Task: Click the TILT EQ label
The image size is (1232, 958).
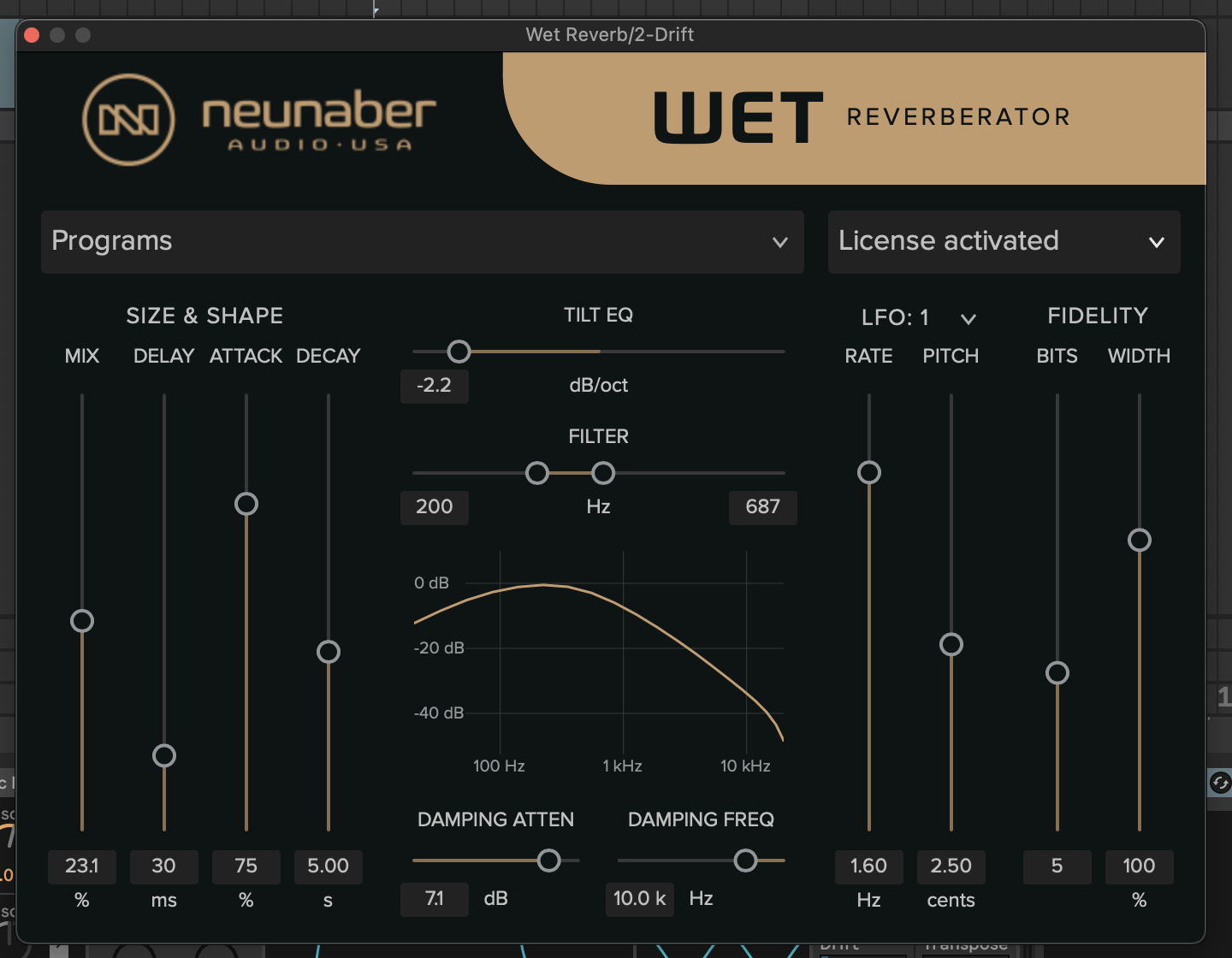Action: [x=598, y=315]
